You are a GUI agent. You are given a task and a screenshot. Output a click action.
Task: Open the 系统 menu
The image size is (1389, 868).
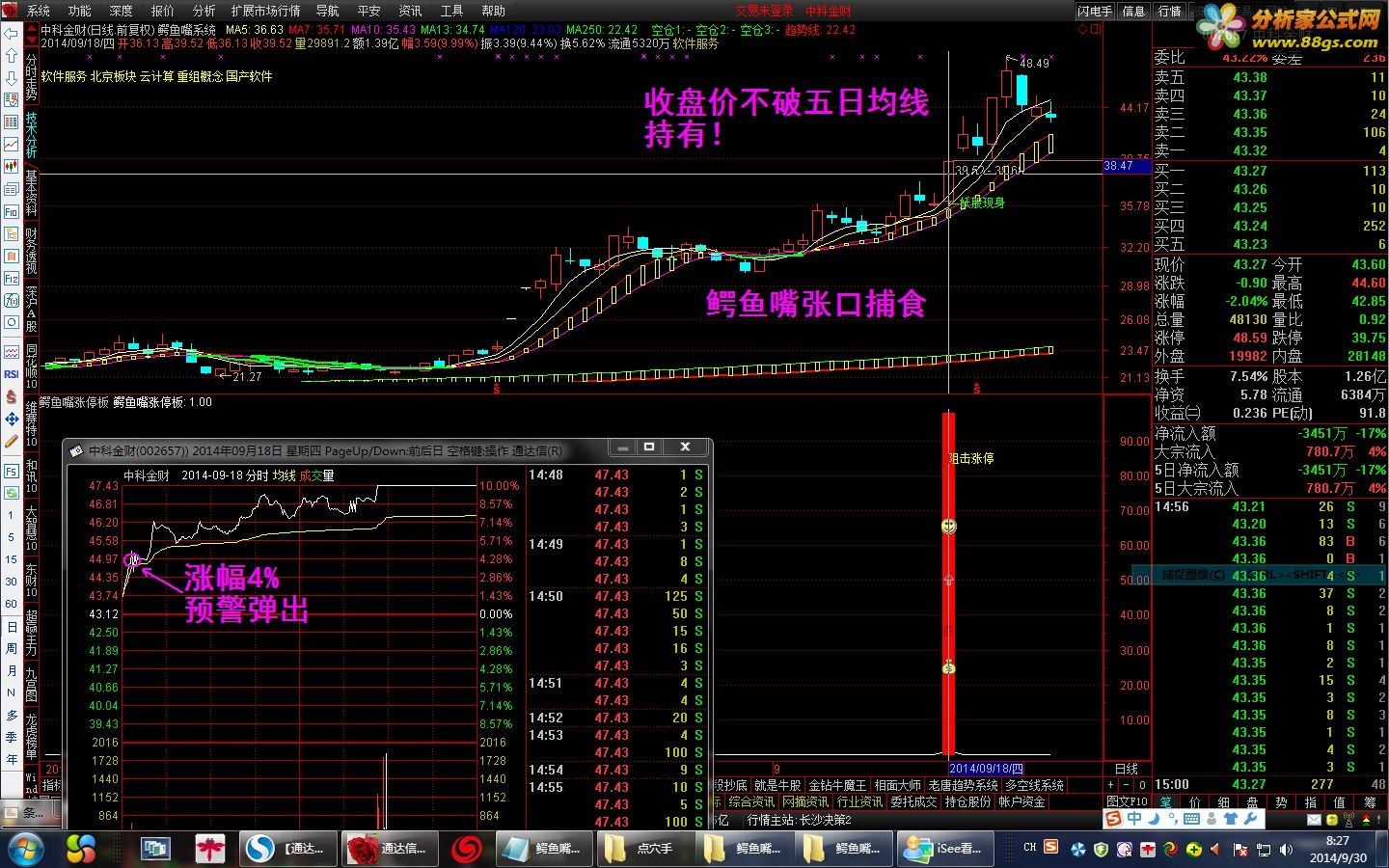click(x=39, y=11)
